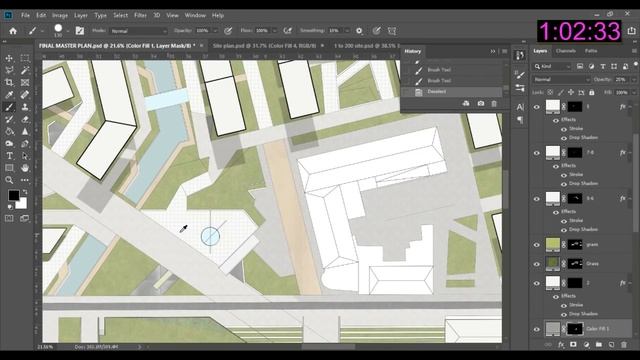Image resolution: width=640 pixels, height=360 pixels.
Task: Select the Sponge tool
Action: [x=9, y=144]
